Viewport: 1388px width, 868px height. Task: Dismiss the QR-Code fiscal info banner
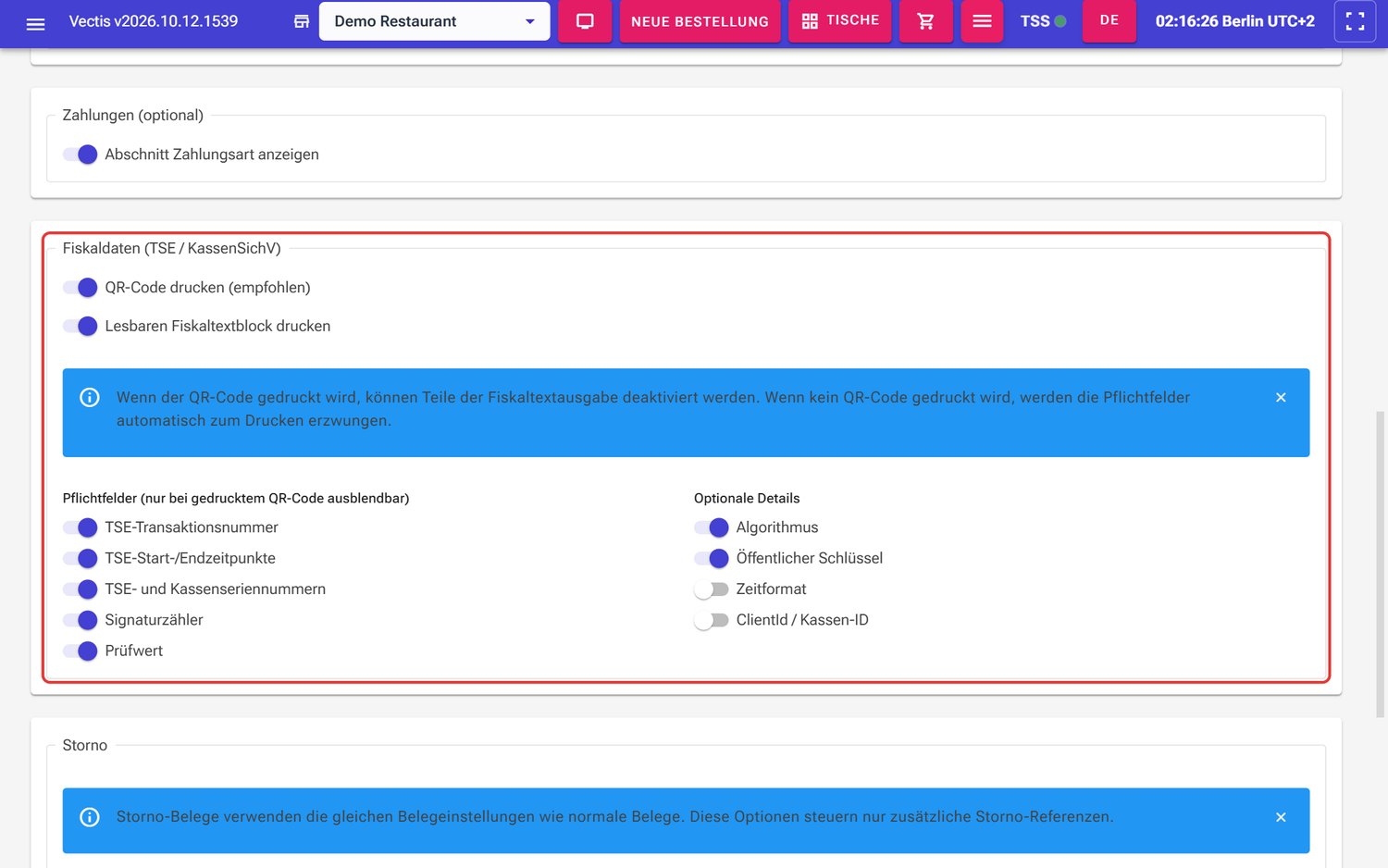(1281, 397)
